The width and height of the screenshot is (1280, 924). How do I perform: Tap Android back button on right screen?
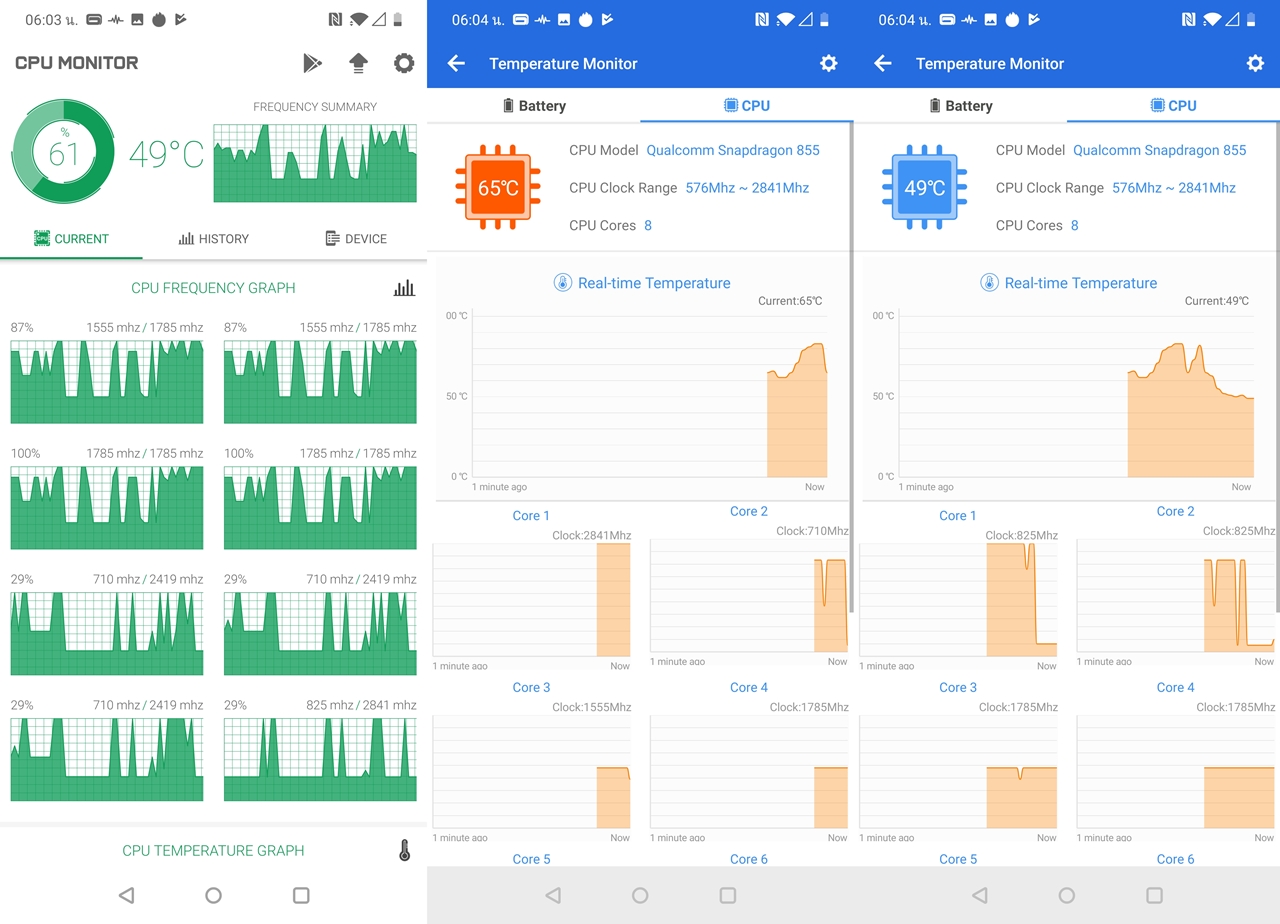(980, 895)
